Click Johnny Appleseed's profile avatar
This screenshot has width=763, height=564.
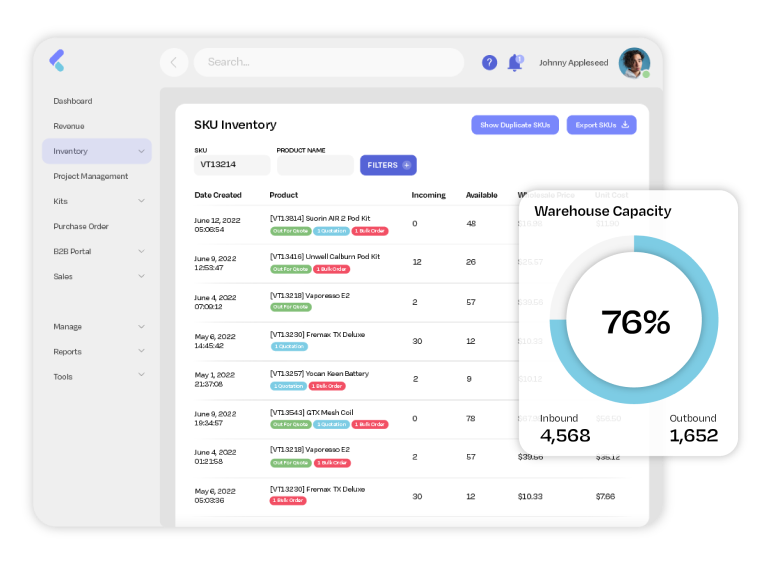pyautogui.click(x=634, y=63)
